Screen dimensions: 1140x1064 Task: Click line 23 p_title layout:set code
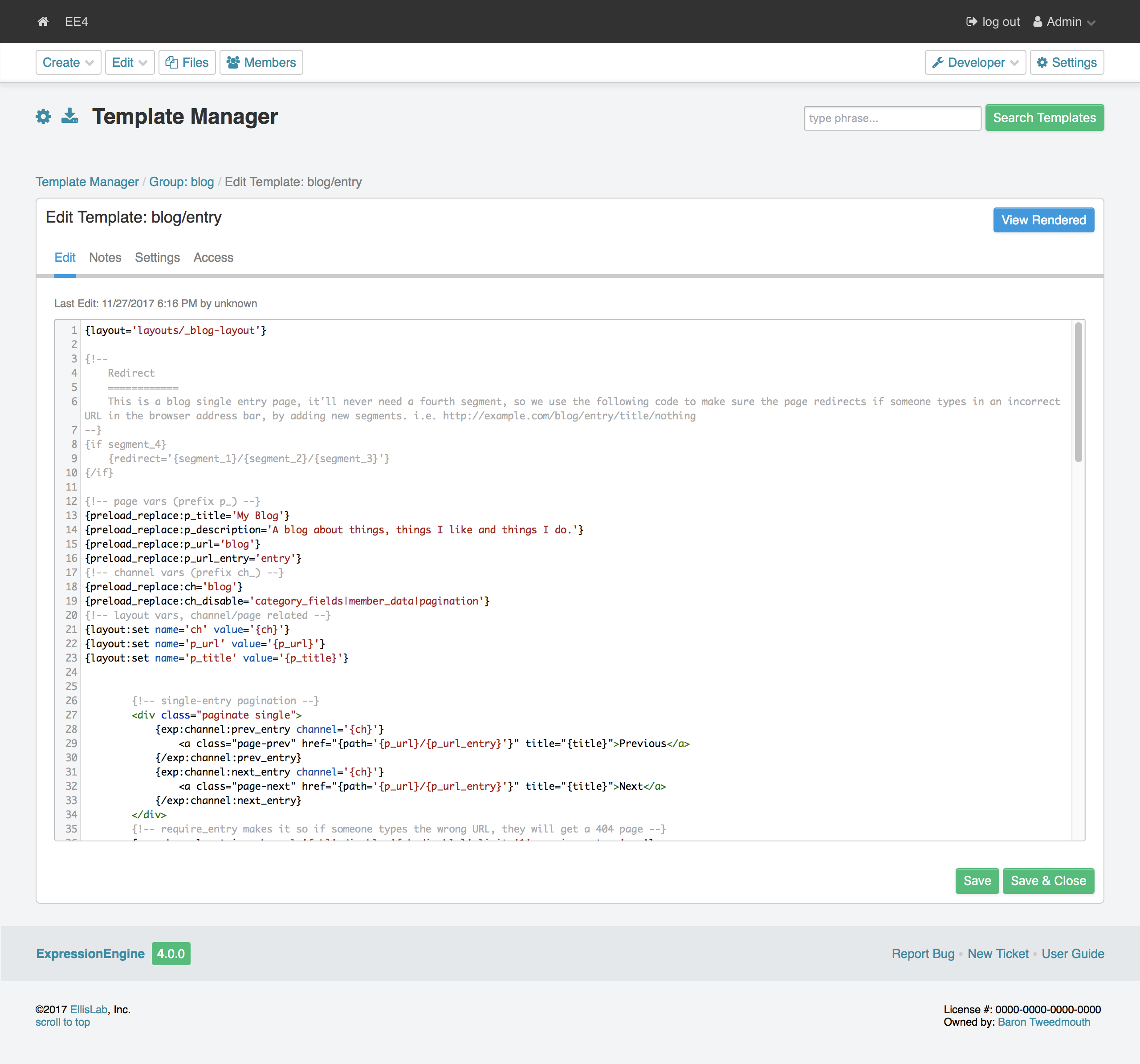coord(217,658)
